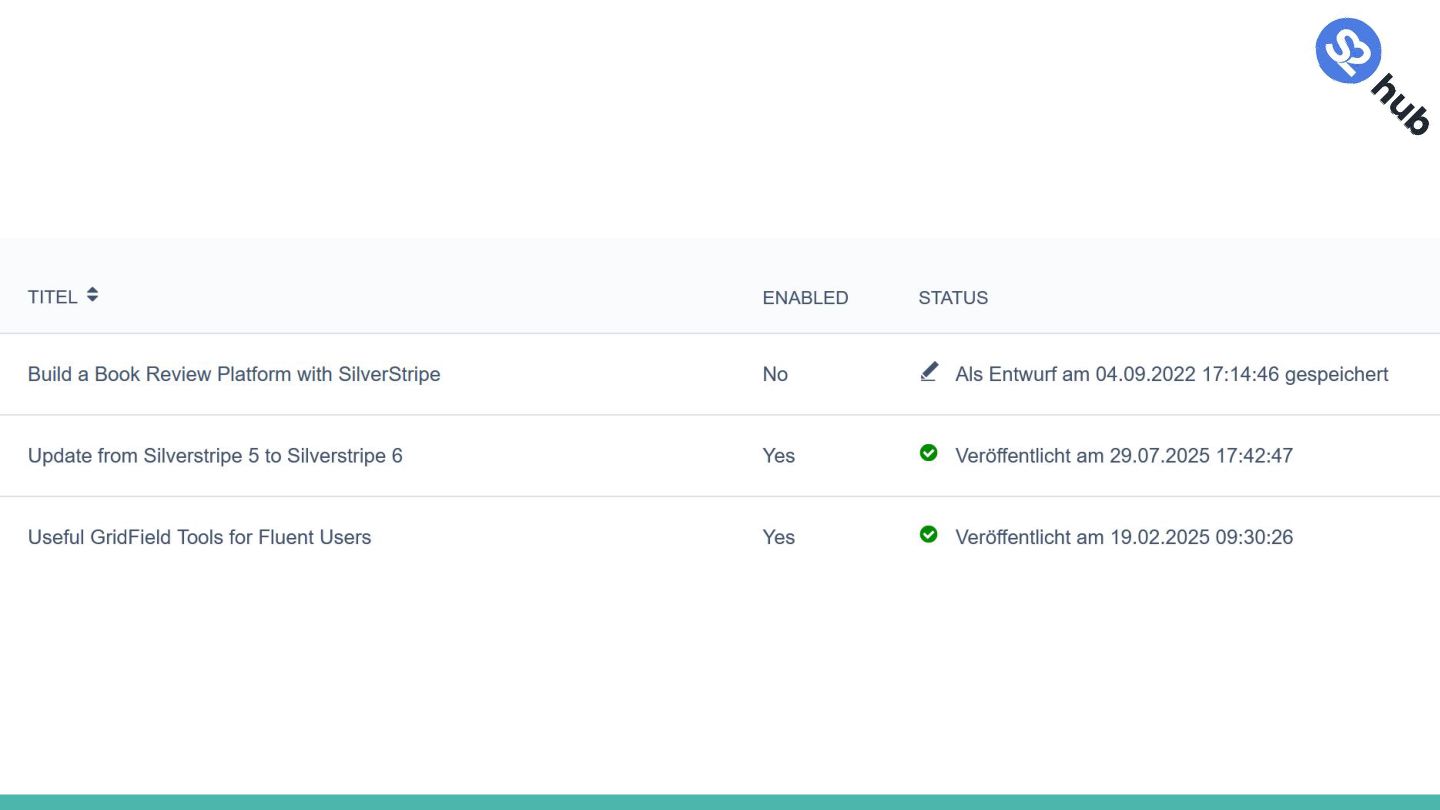This screenshot has height=810, width=1440.
Task: Click the Enabled column header
Action: [805, 298]
